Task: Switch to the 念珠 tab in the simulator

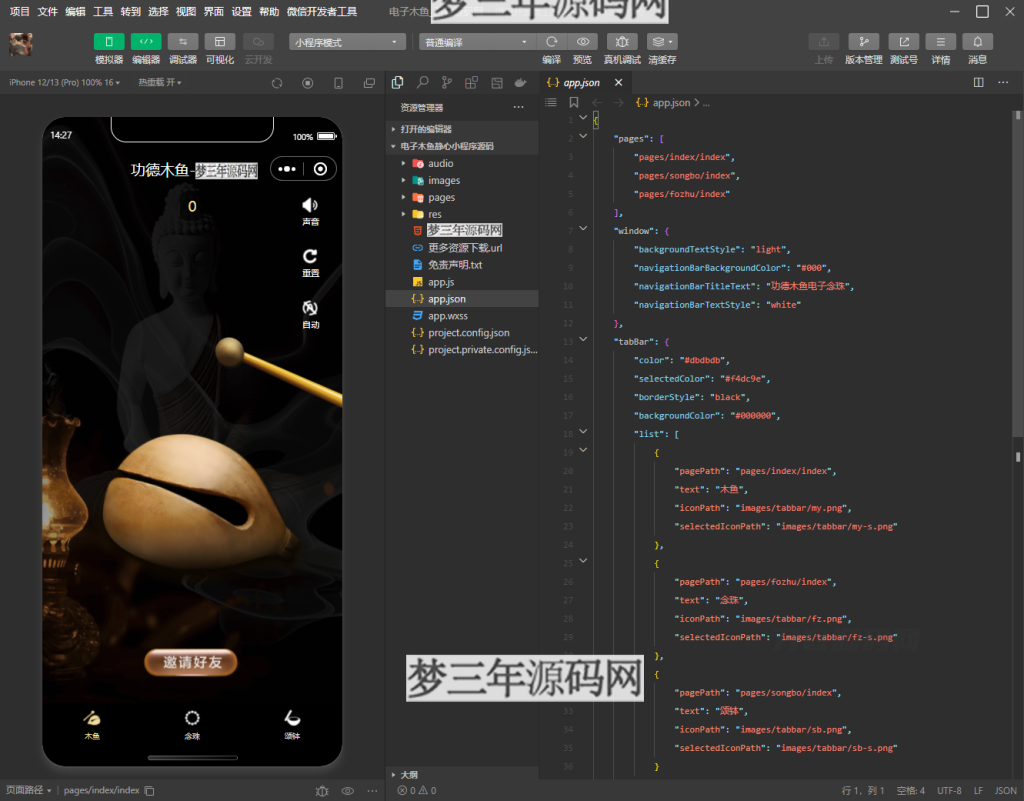Action: pos(192,724)
